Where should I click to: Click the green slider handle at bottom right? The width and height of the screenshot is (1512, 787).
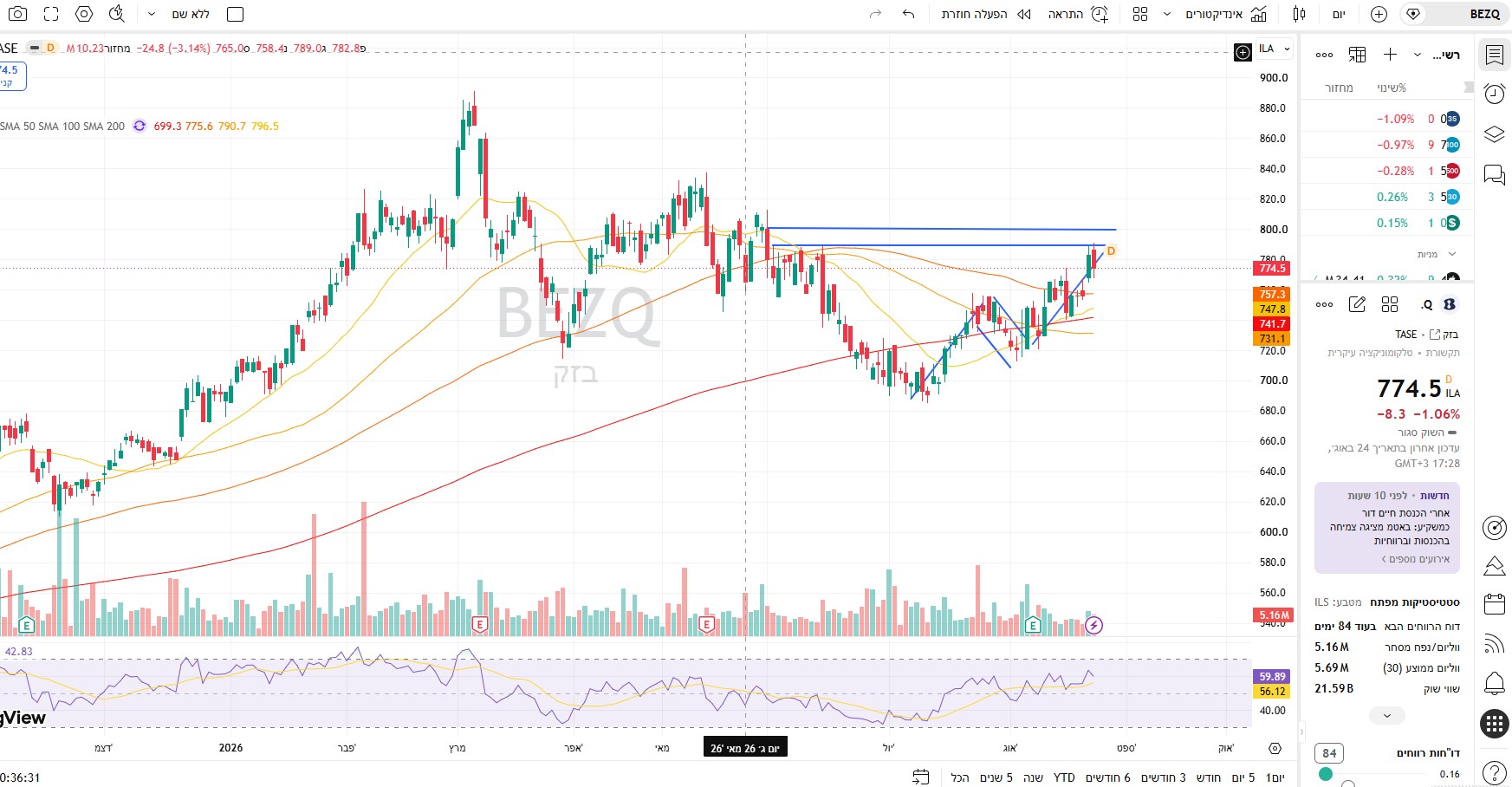tap(1326, 774)
